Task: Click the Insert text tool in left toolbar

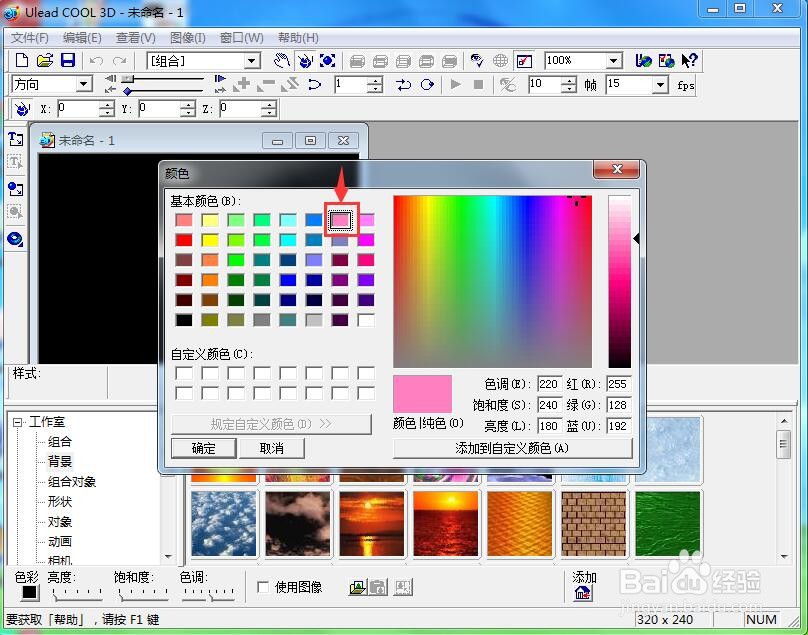Action: point(15,139)
